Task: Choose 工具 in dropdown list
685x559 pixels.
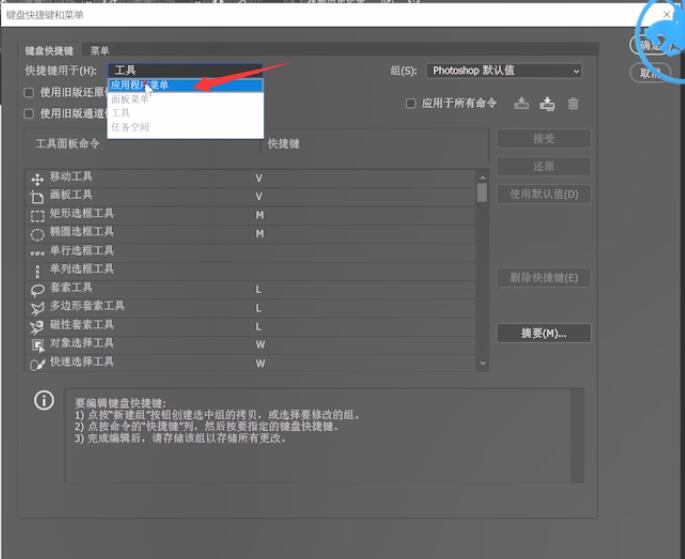Action: [x=185, y=113]
